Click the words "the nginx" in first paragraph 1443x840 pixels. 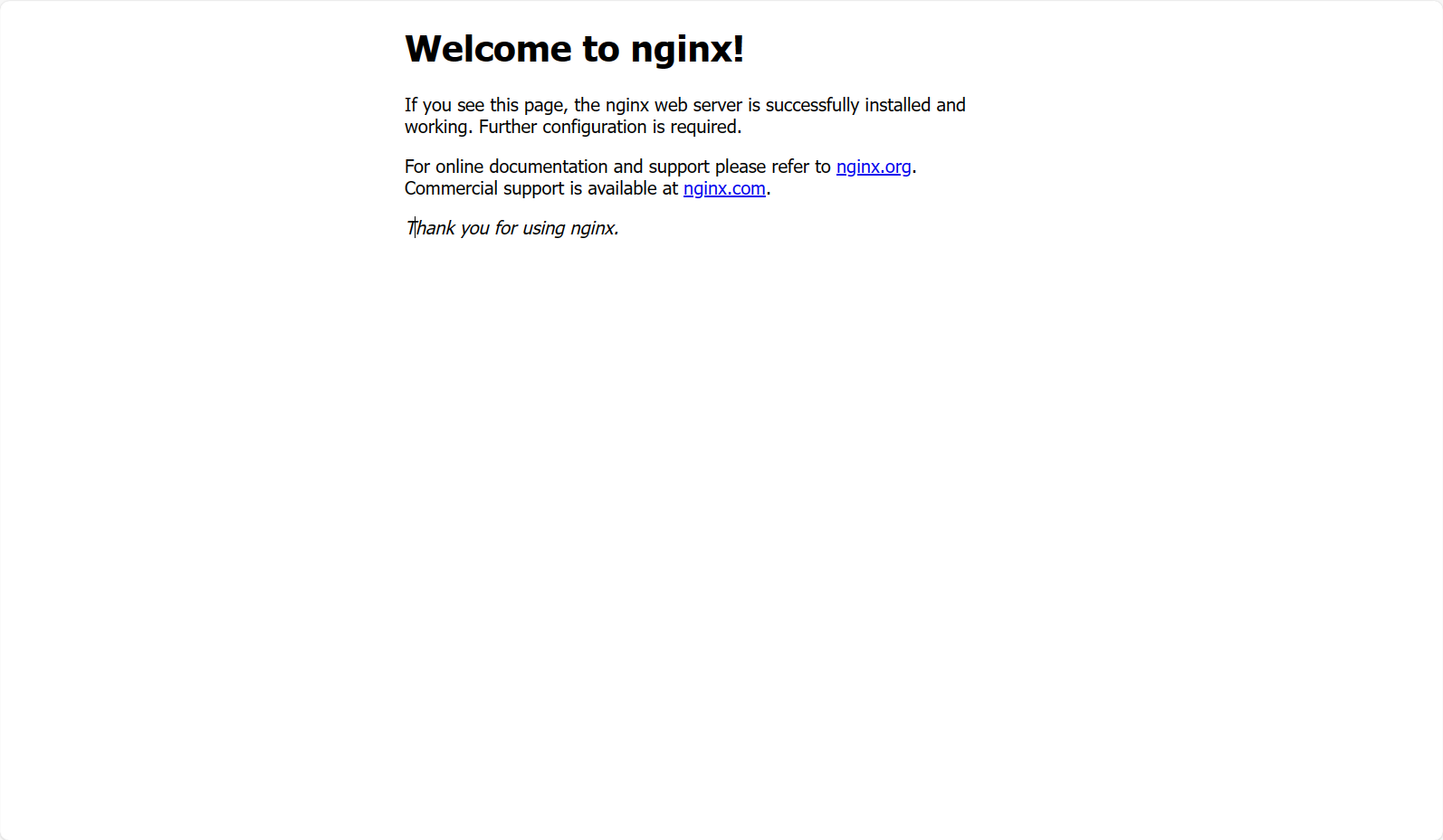611,106
